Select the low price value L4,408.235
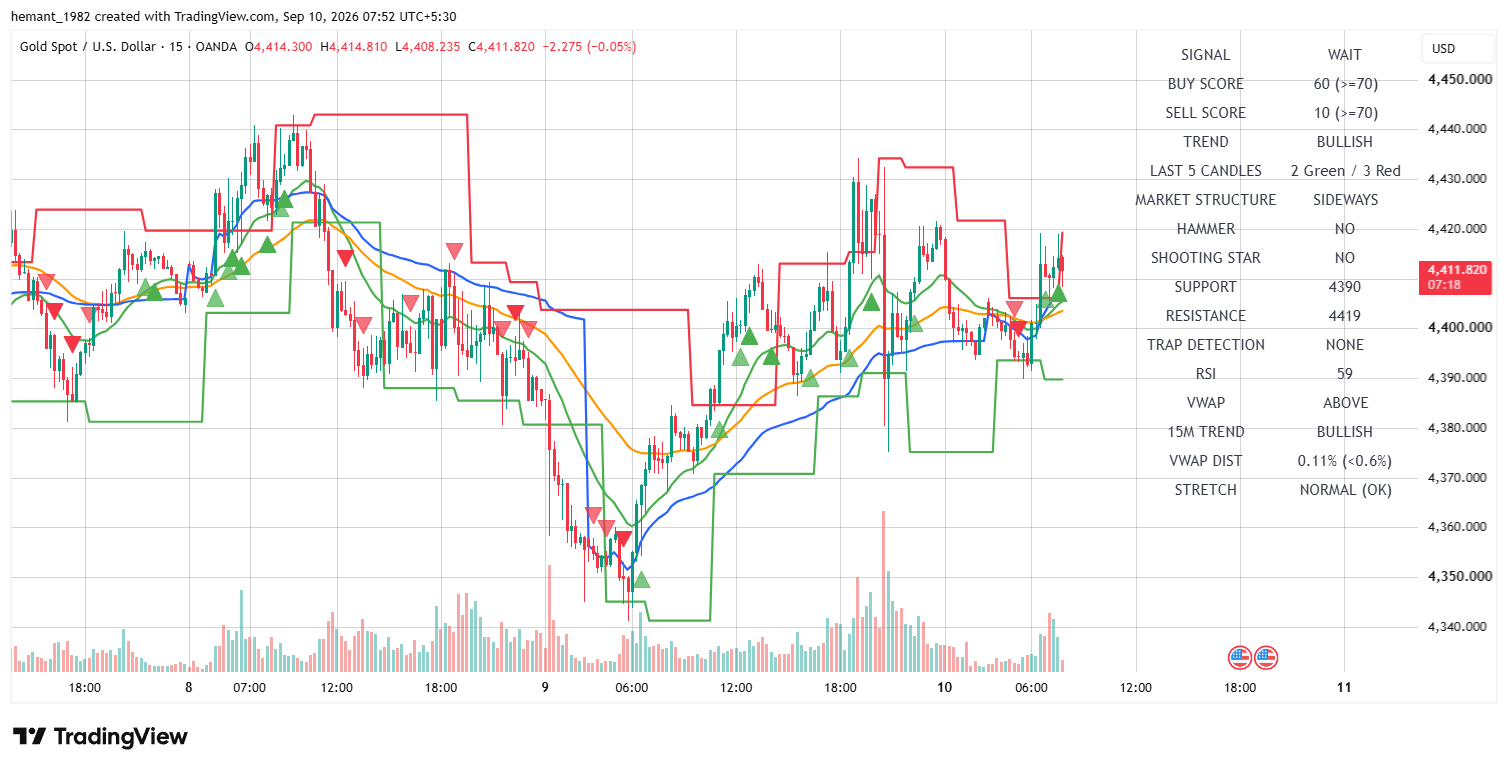 428,47
